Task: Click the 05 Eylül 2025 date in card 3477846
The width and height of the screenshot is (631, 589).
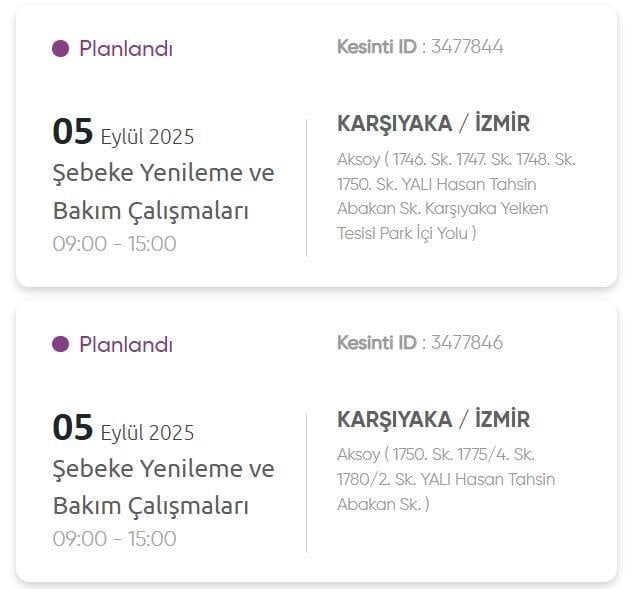Action: point(123,429)
